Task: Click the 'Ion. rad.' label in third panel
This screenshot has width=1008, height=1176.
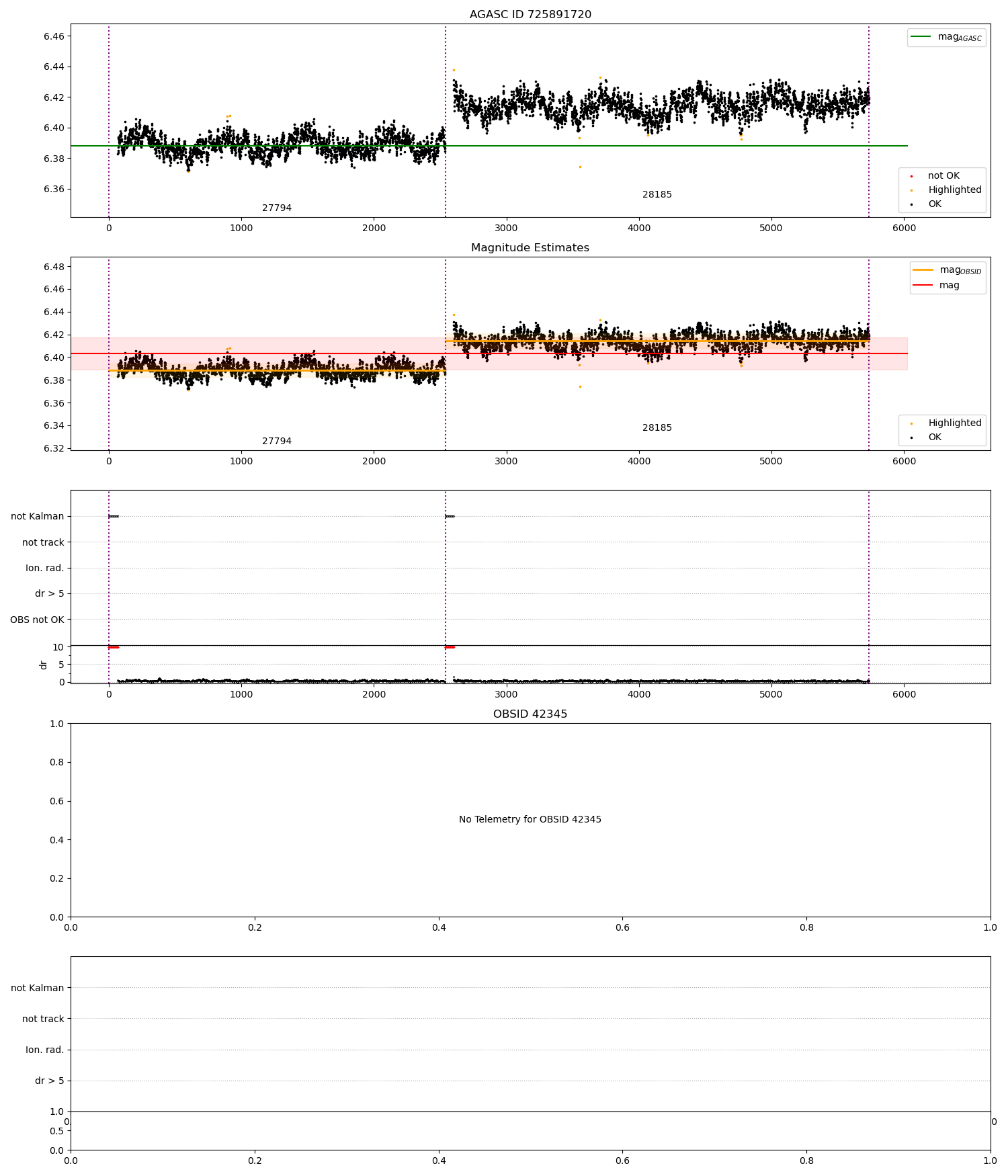Action: (45, 569)
